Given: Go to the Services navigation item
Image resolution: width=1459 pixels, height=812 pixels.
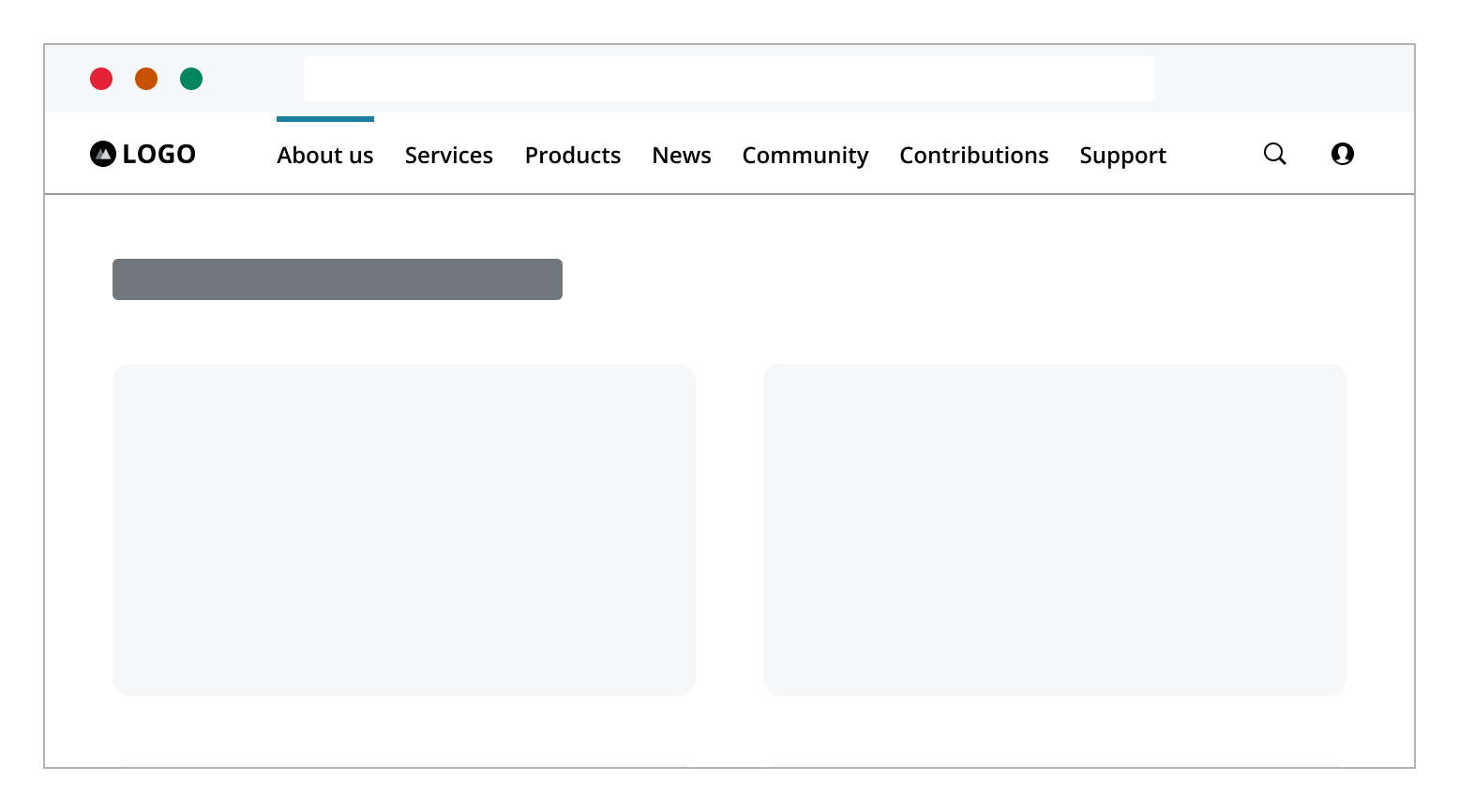Looking at the screenshot, I should tap(448, 156).
